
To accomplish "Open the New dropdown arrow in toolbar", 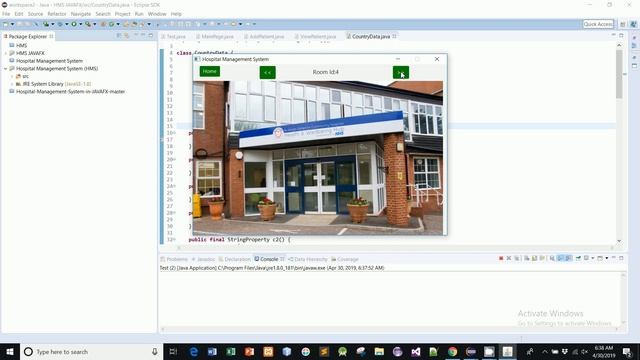I will point(12,24).
